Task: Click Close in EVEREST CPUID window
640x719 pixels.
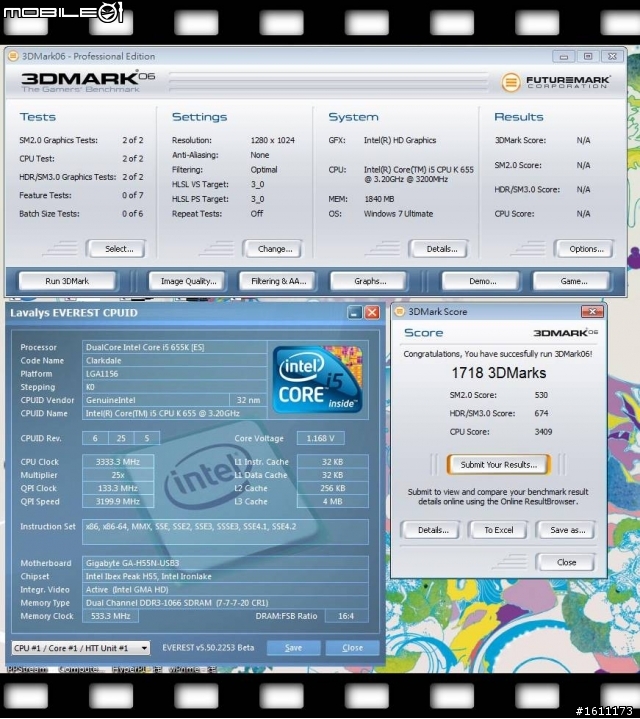Action: tap(352, 647)
